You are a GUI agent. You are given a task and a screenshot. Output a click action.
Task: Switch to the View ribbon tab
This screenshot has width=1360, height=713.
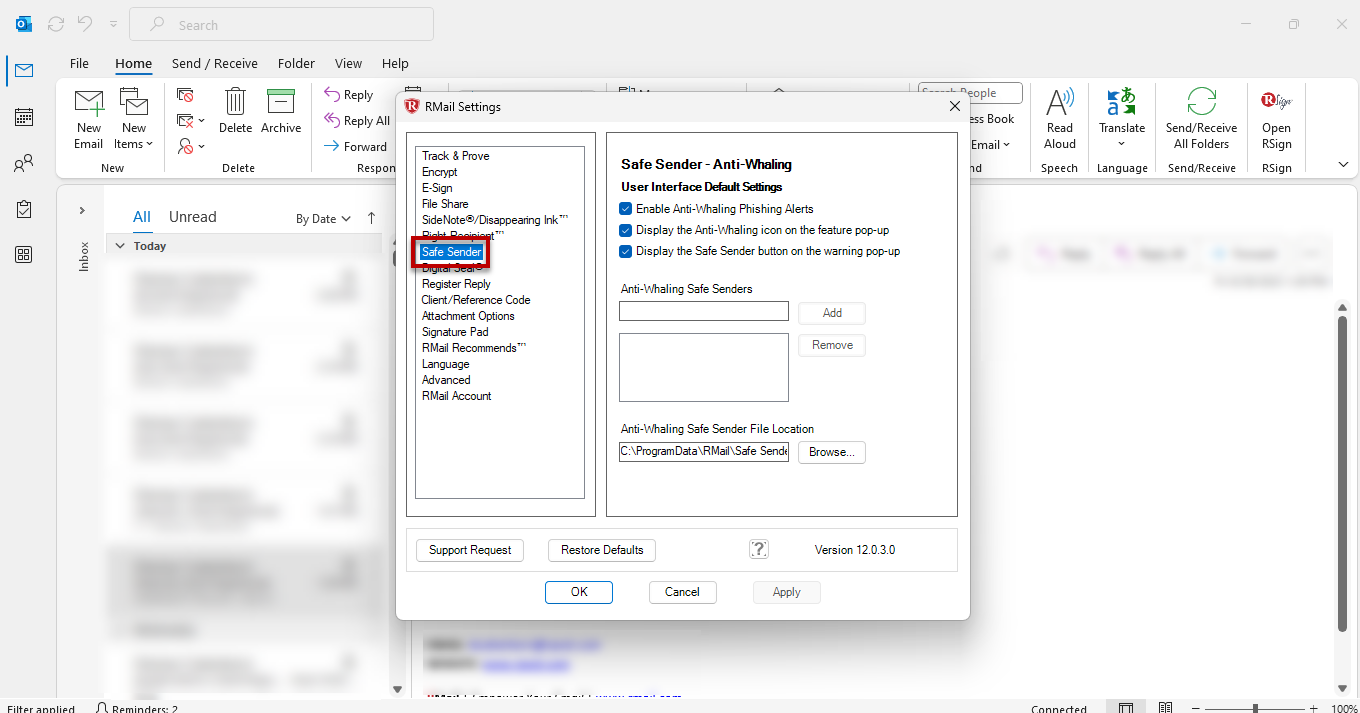pyautogui.click(x=348, y=63)
